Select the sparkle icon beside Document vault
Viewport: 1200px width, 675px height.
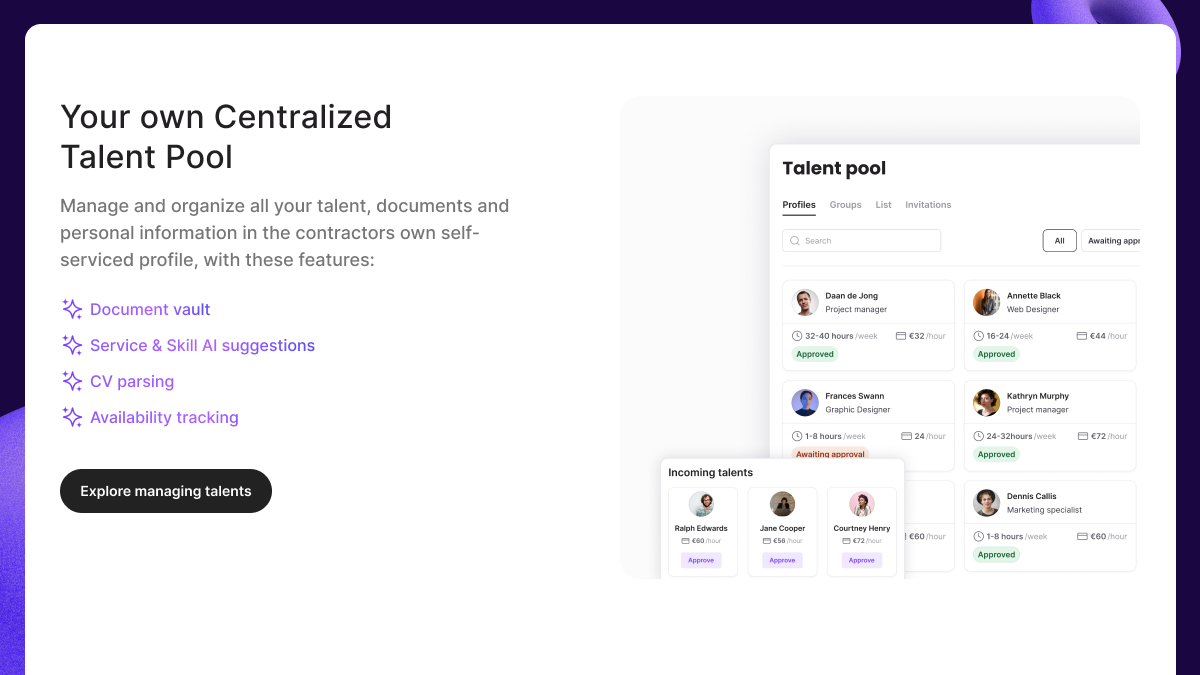coord(71,309)
